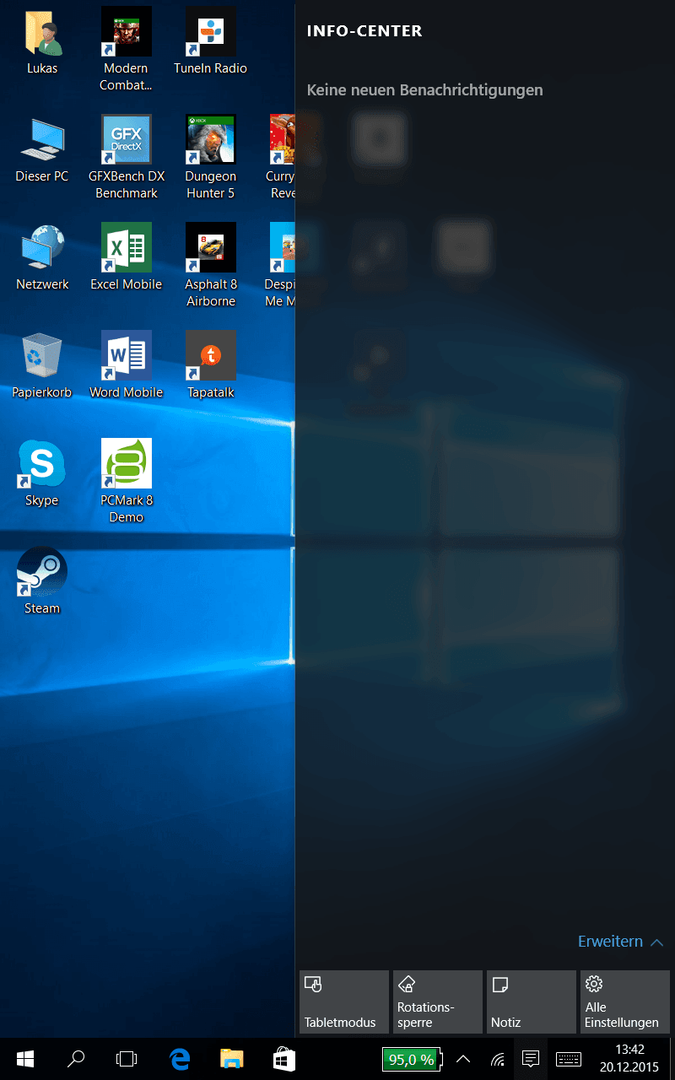Open the touch keyboard tray icon

tap(568, 1059)
